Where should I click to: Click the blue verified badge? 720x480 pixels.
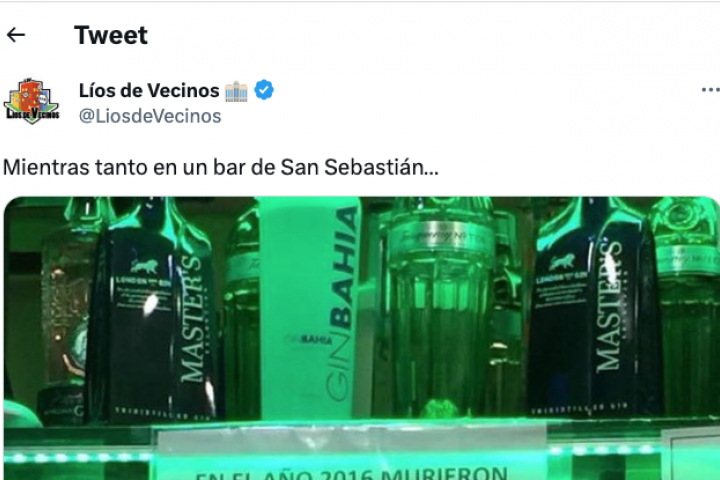coord(264,90)
